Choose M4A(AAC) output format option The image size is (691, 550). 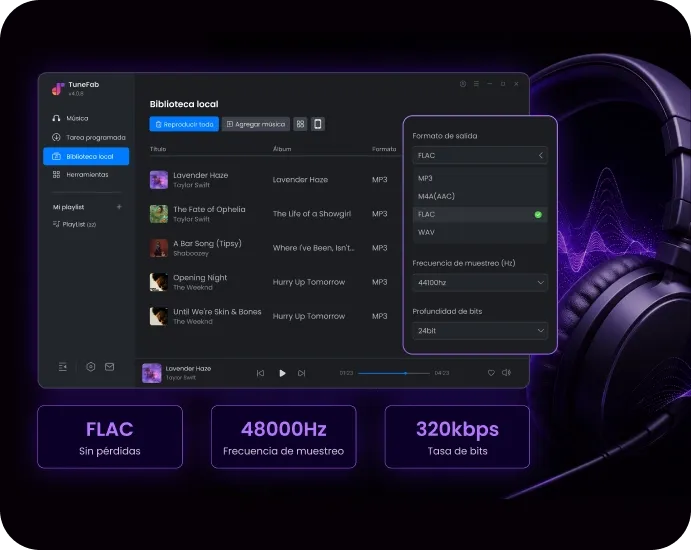pos(480,196)
